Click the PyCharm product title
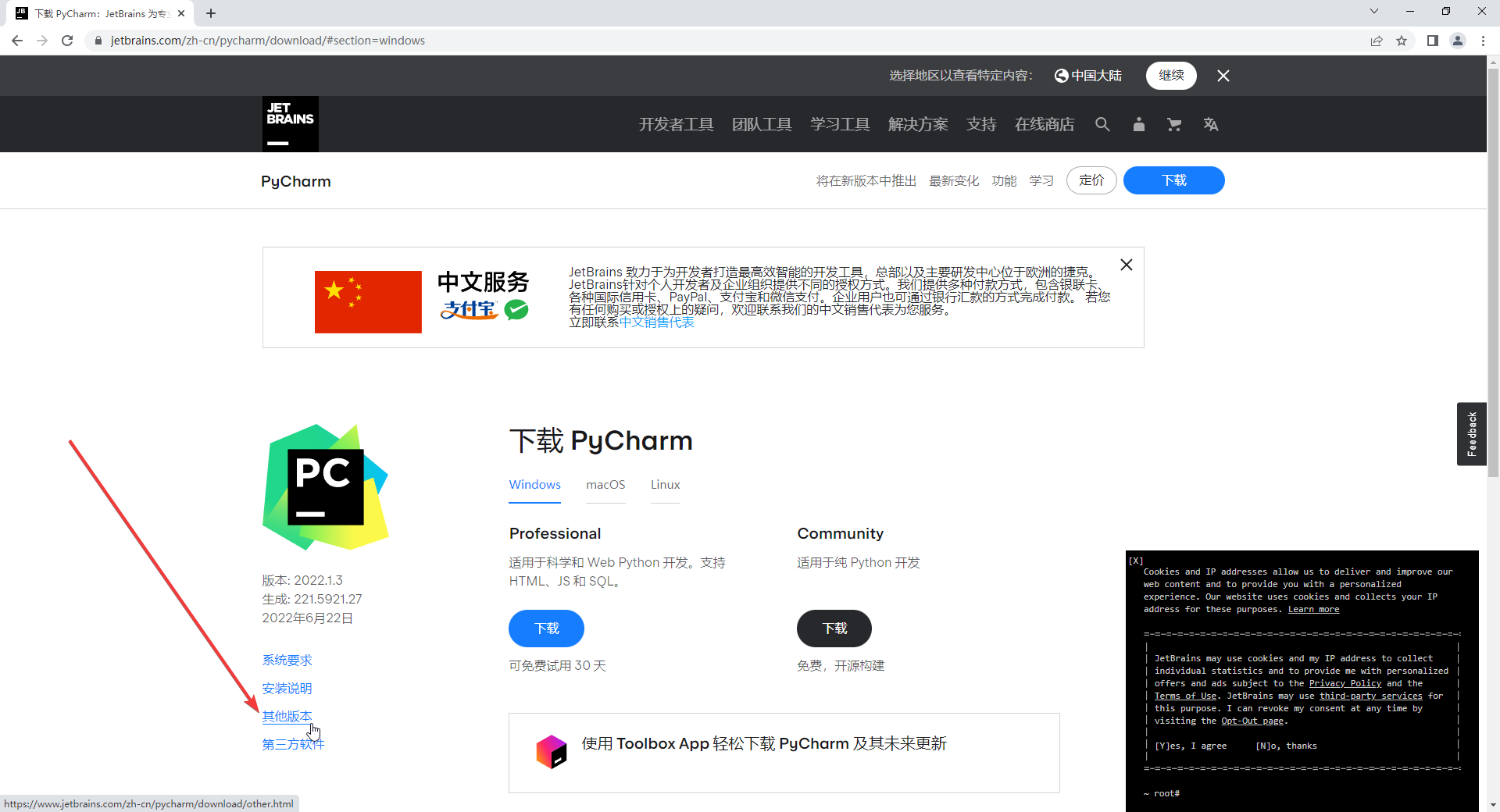 pos(296,181)
